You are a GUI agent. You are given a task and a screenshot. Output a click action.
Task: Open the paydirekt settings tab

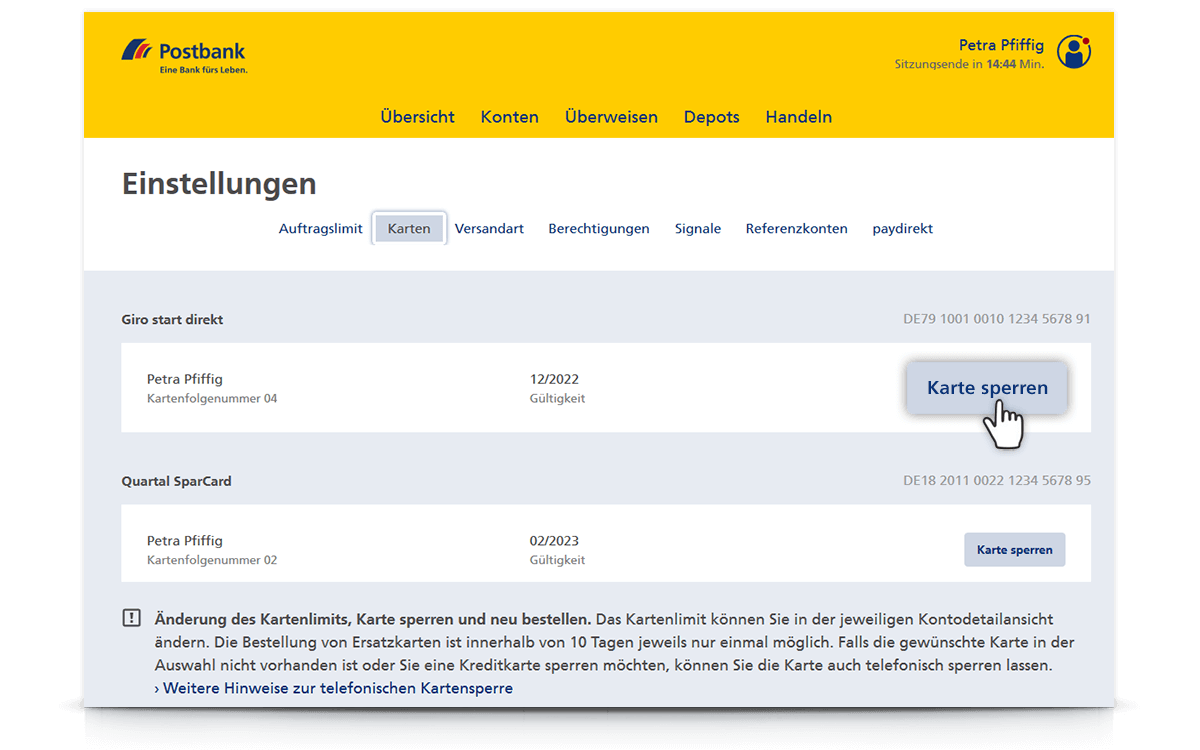(902, 229)
